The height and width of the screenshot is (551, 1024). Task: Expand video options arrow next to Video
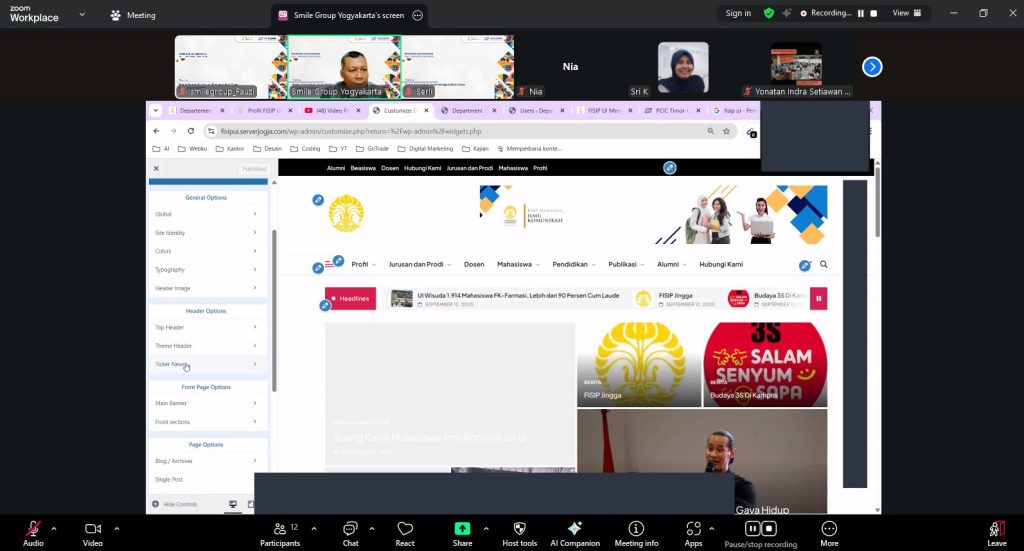tap(117, 528)
